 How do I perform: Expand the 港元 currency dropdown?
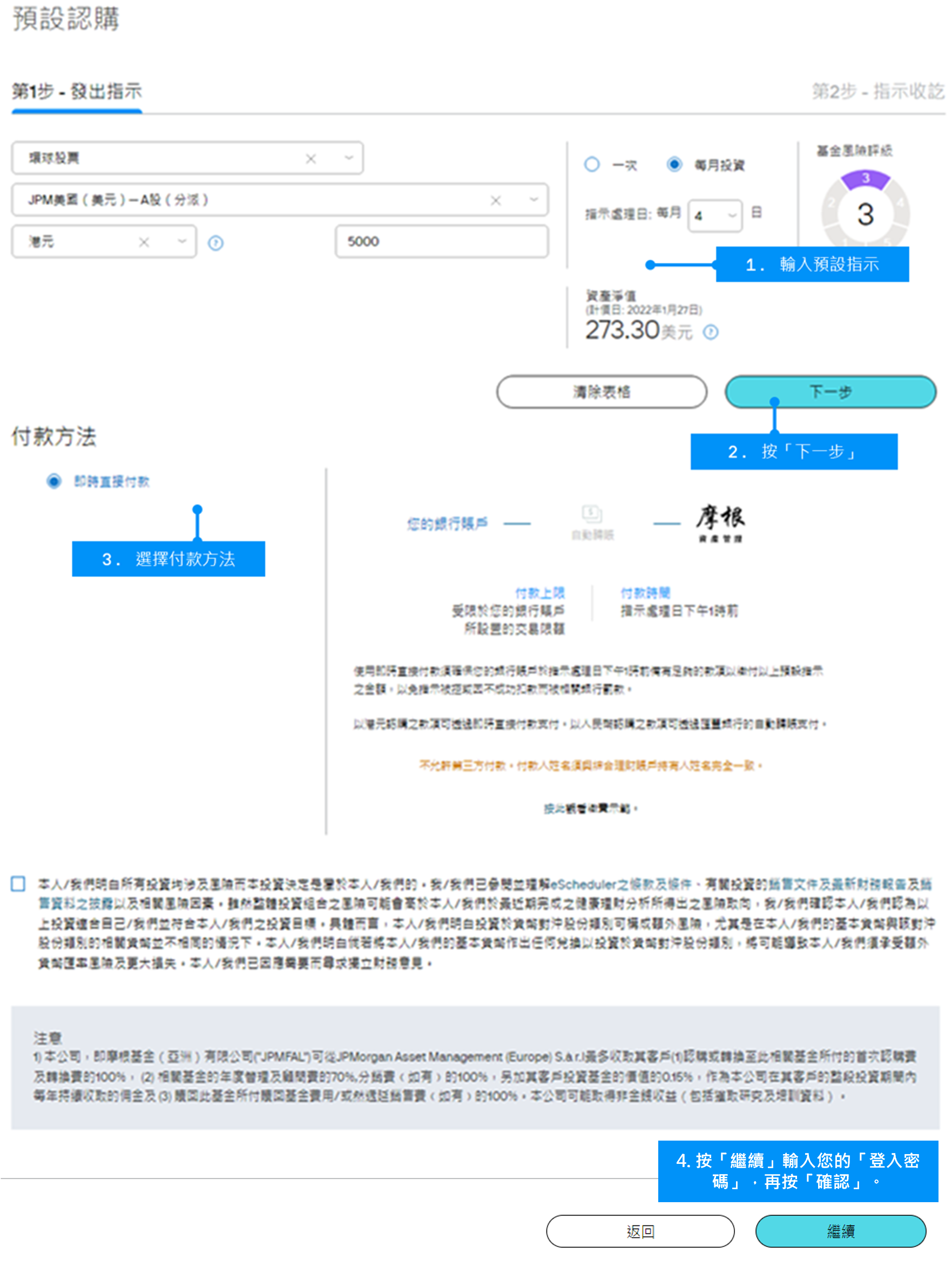pyautogui.click(x=182, y=242)
